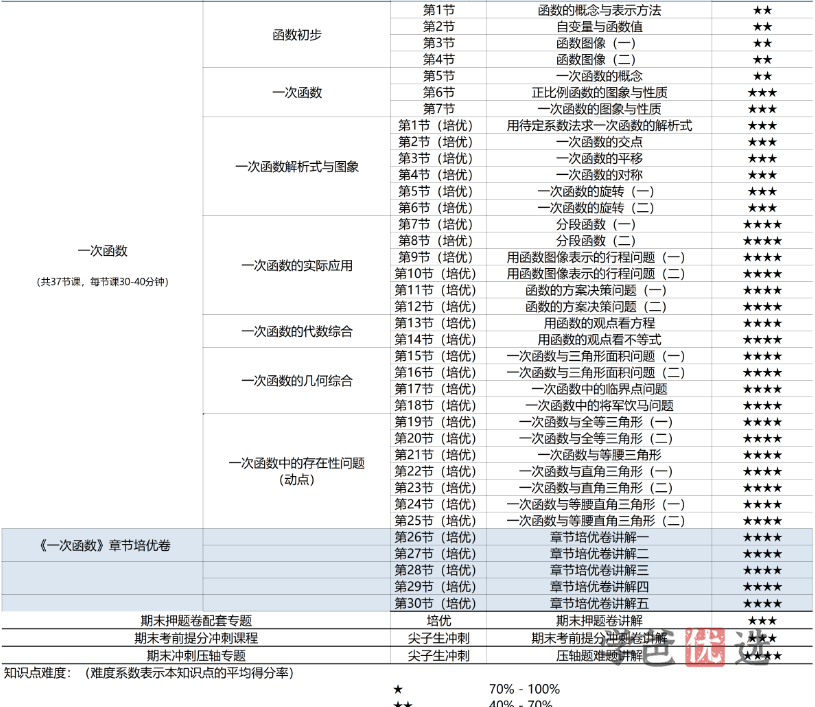Image resolution: width=815 pixels, height=707 pixels.
Task: Select the '期末押题卷配套专题' cell
Action: [x=196, y=621]
